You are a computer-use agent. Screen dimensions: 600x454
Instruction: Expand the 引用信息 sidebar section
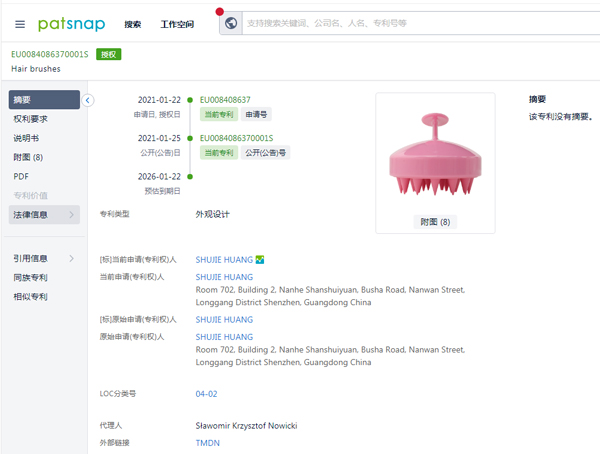click(44, 258)
